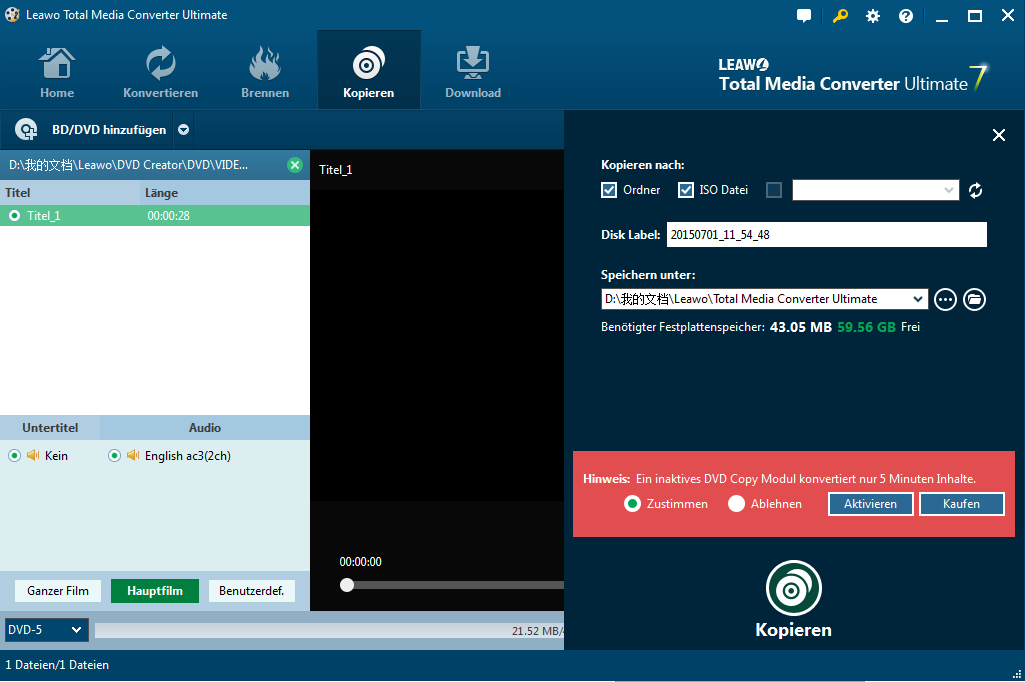
Task: Select the Zustimmen radio button
Action: [632, 503]
